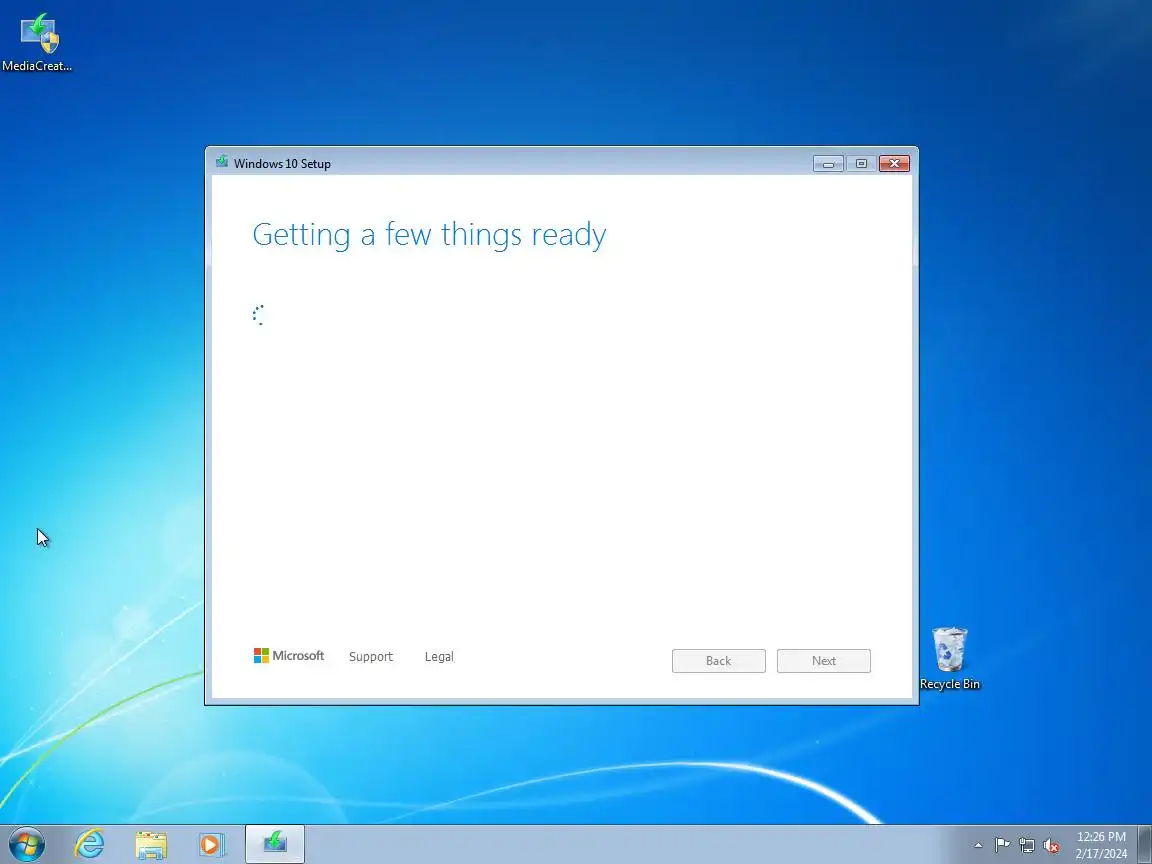Open Action Center flag icon
This screenshot has height=864, width=1152.
click(x=1002, y=846)
